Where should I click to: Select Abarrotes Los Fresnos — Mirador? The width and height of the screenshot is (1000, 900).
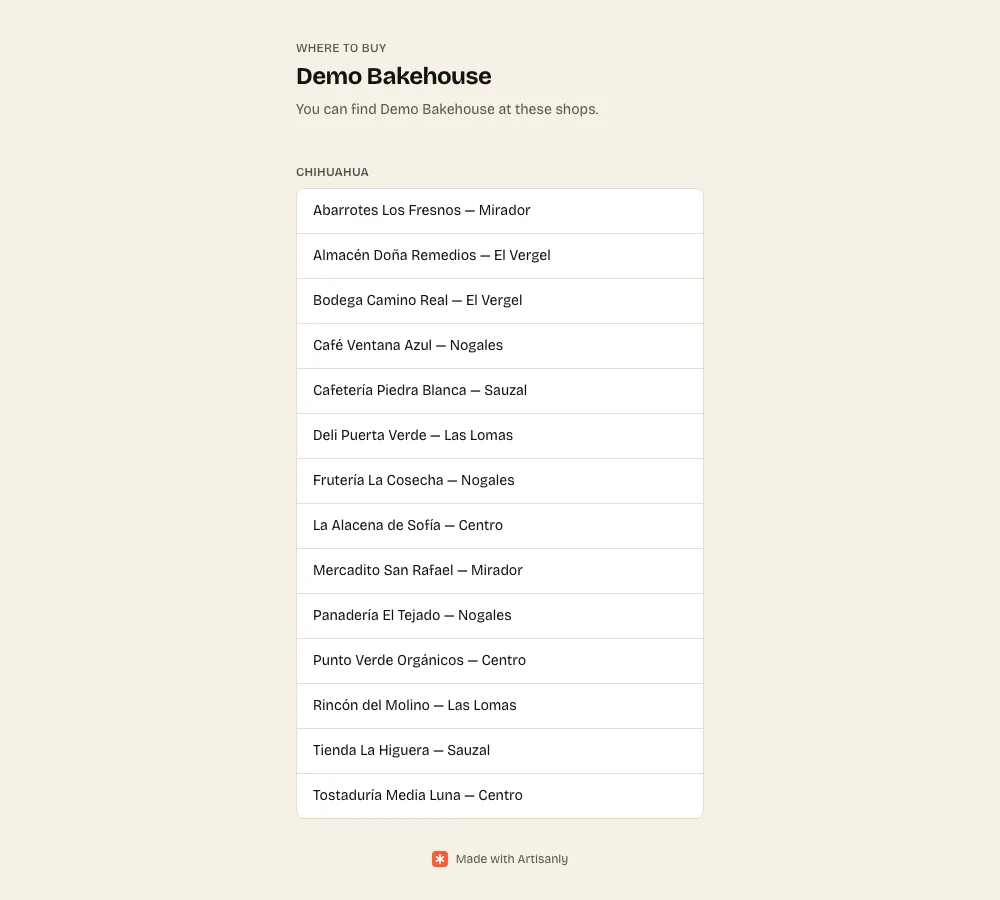click(500, 211)
